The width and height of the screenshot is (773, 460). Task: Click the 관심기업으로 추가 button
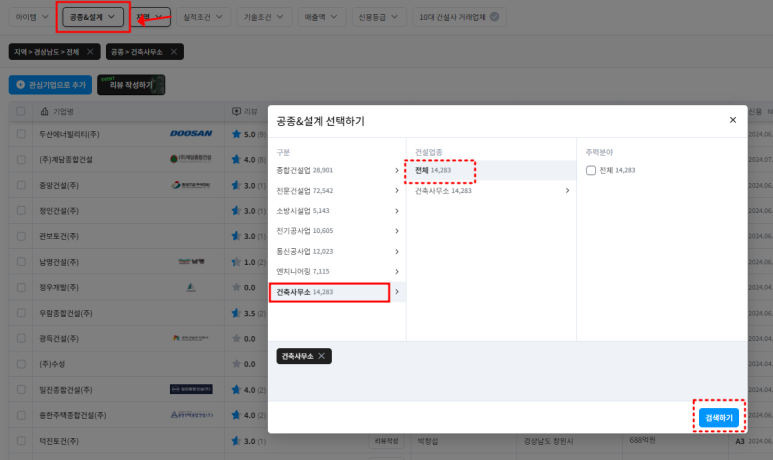point(50,85)
